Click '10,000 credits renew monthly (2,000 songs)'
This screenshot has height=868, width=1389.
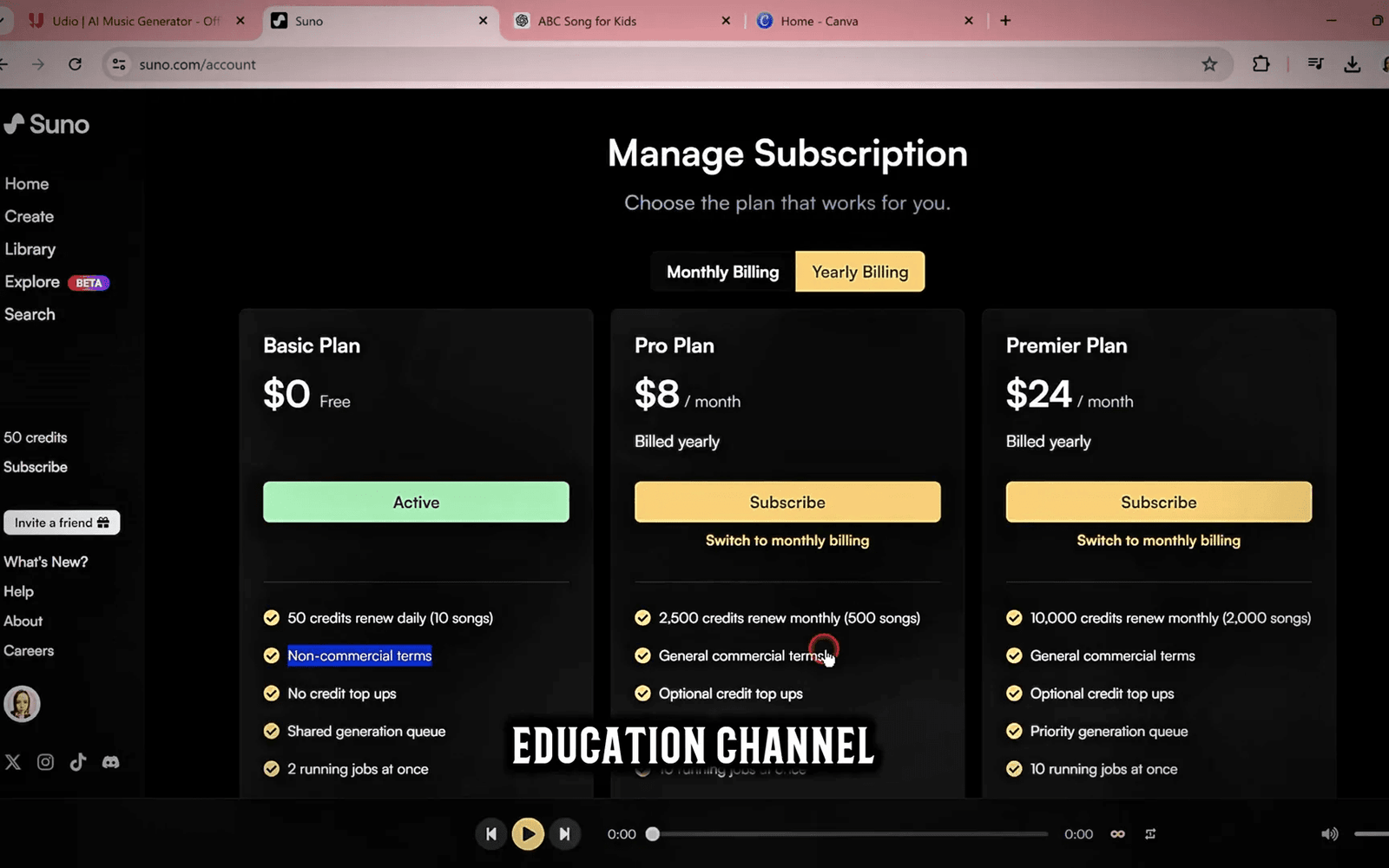(1170, 618)
